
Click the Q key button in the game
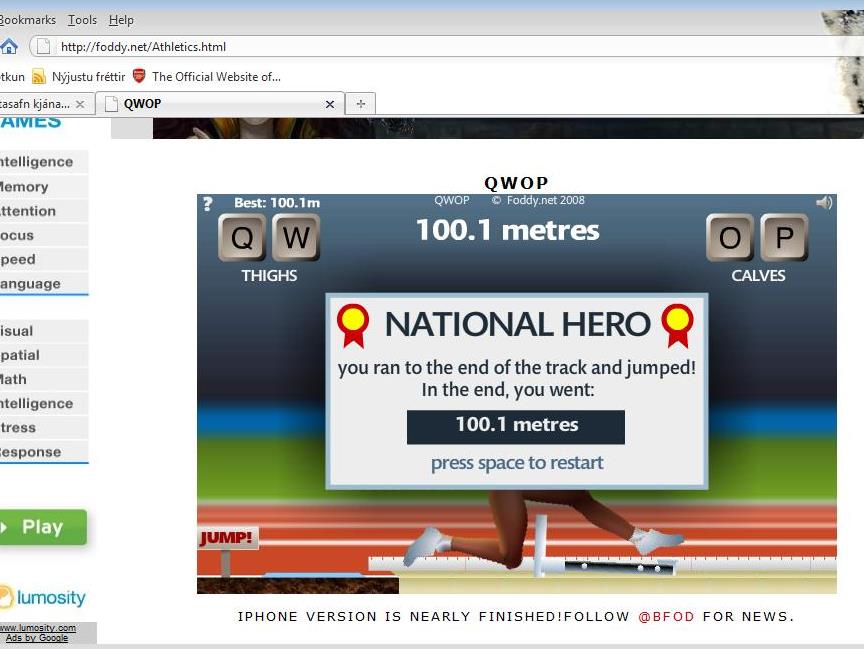(242, 237)
